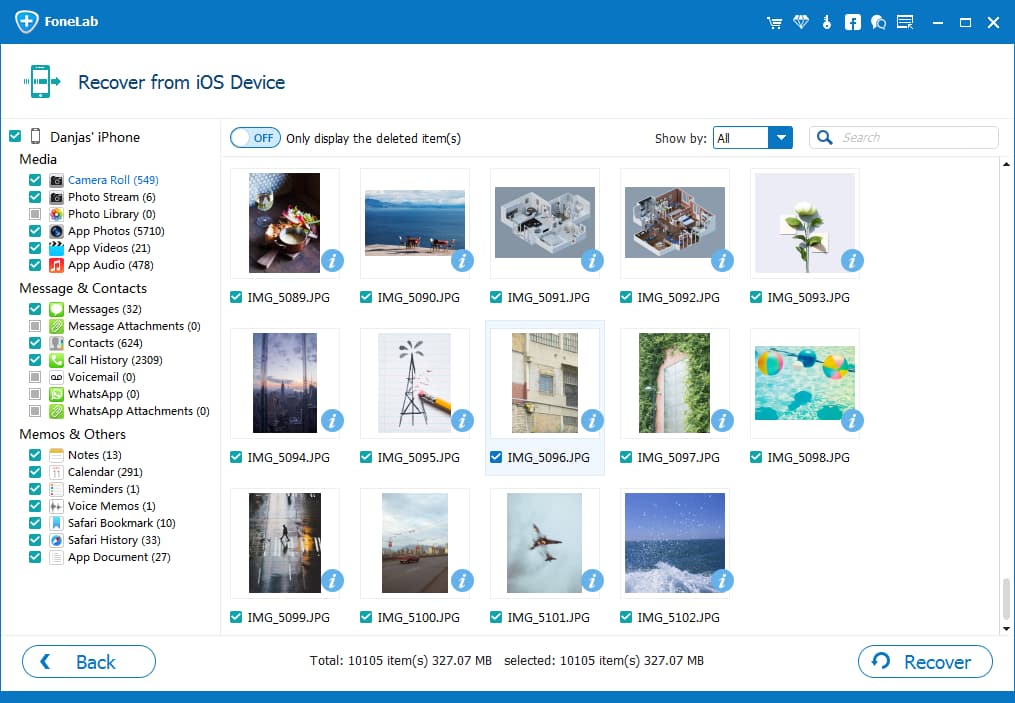Click the IMG_5102.JPG ocean thumbnail
1015x703 pixels.
point(674,543)
